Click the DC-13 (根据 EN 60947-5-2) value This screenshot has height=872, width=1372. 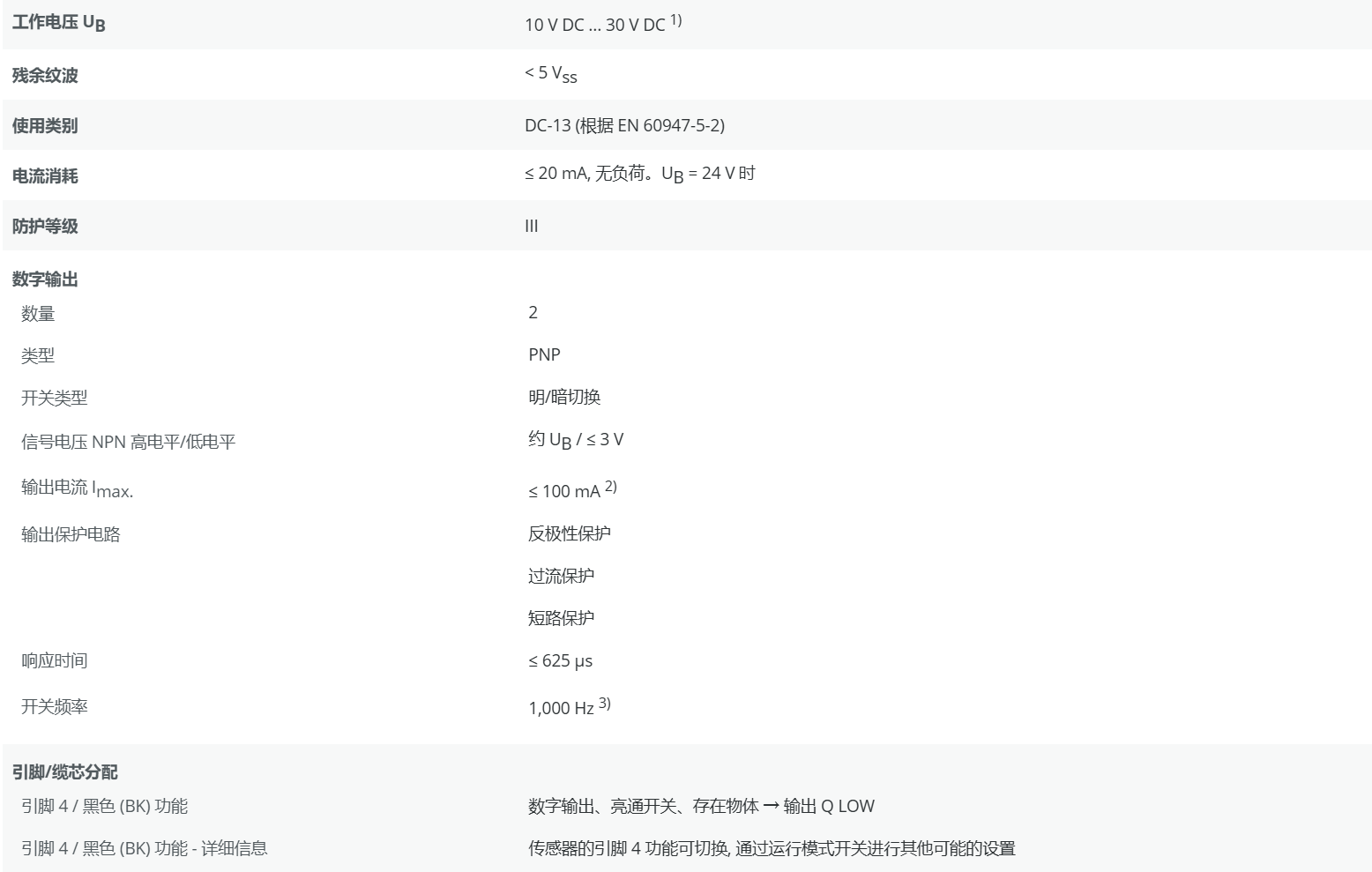(624, 125)
